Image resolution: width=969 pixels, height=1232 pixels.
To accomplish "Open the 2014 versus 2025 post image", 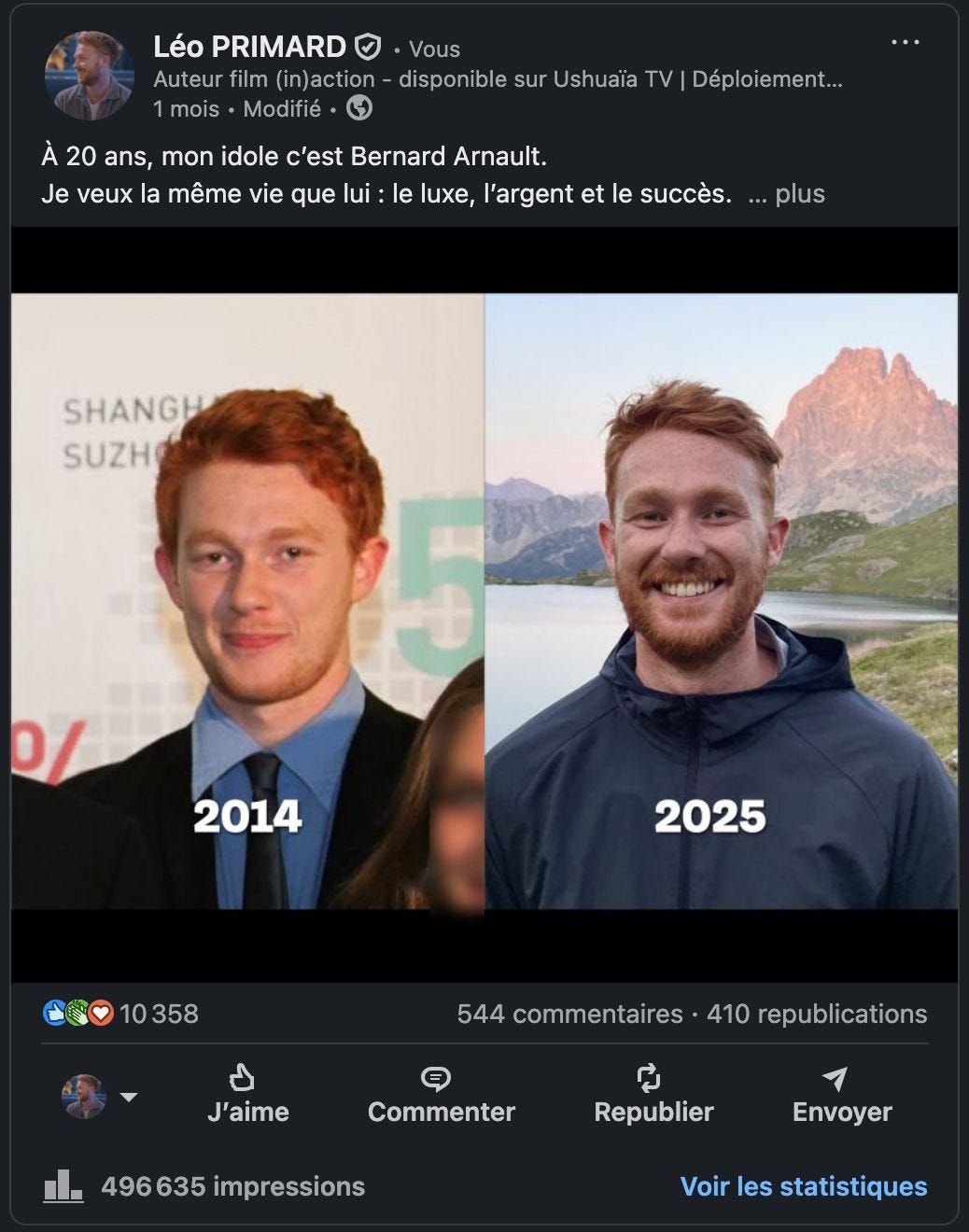I will 484,603.
